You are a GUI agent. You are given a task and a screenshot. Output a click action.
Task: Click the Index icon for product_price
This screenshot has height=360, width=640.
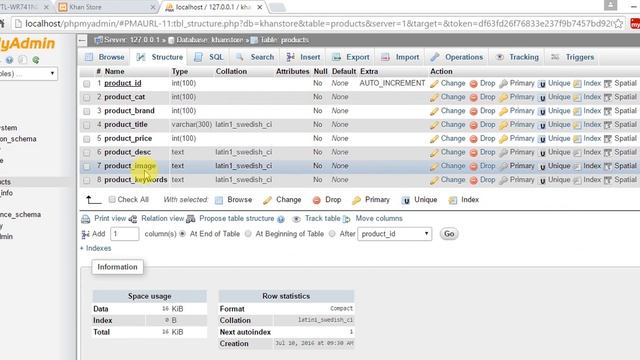(577, 139)
